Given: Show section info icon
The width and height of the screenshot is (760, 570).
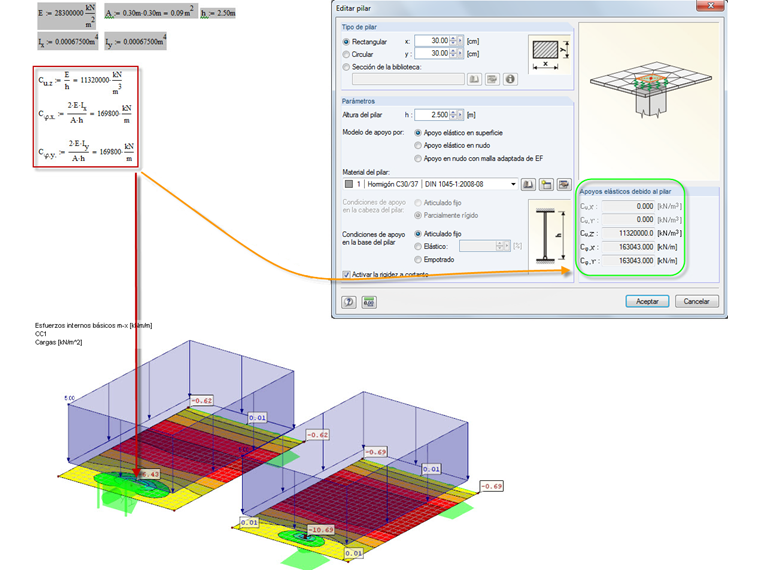Looking at the screenshot, I should pos(510,79).
